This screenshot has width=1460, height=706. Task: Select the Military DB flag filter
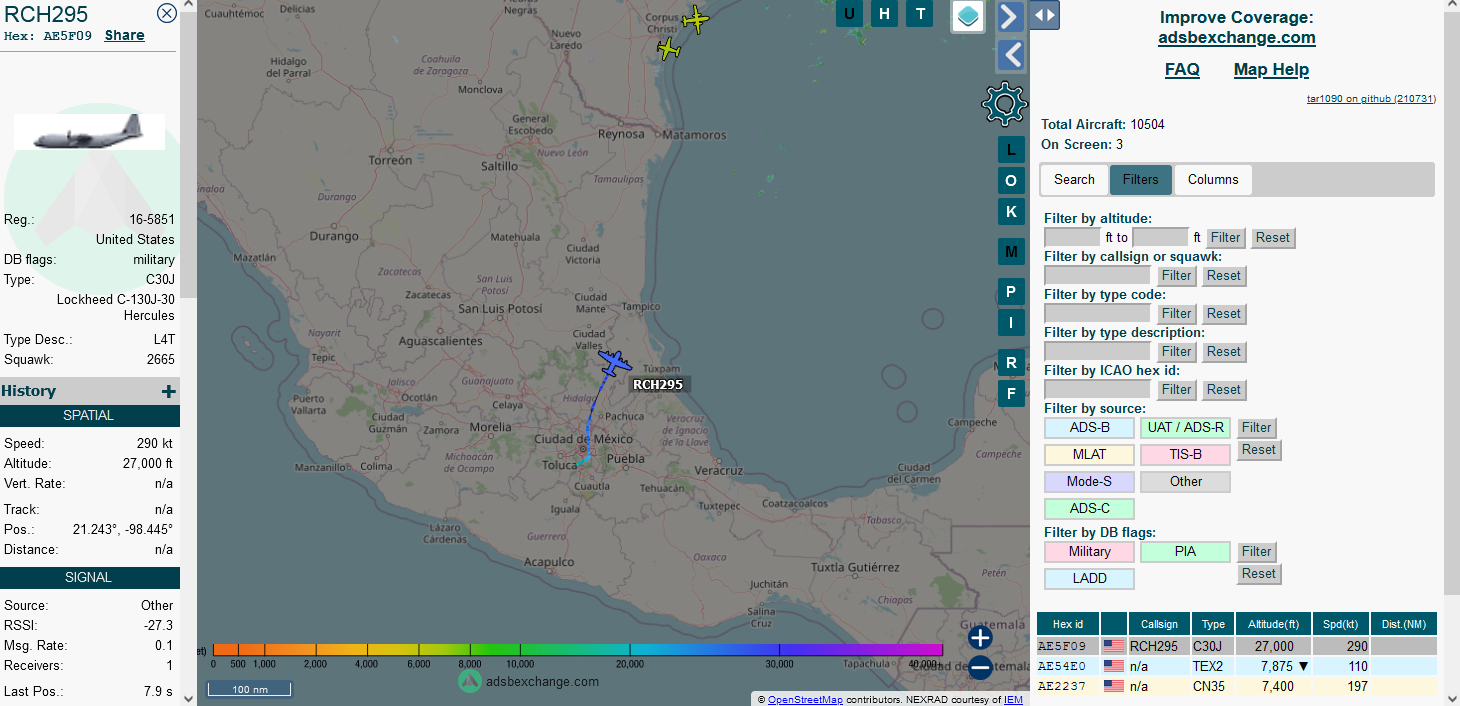[x=1089, y=552]
